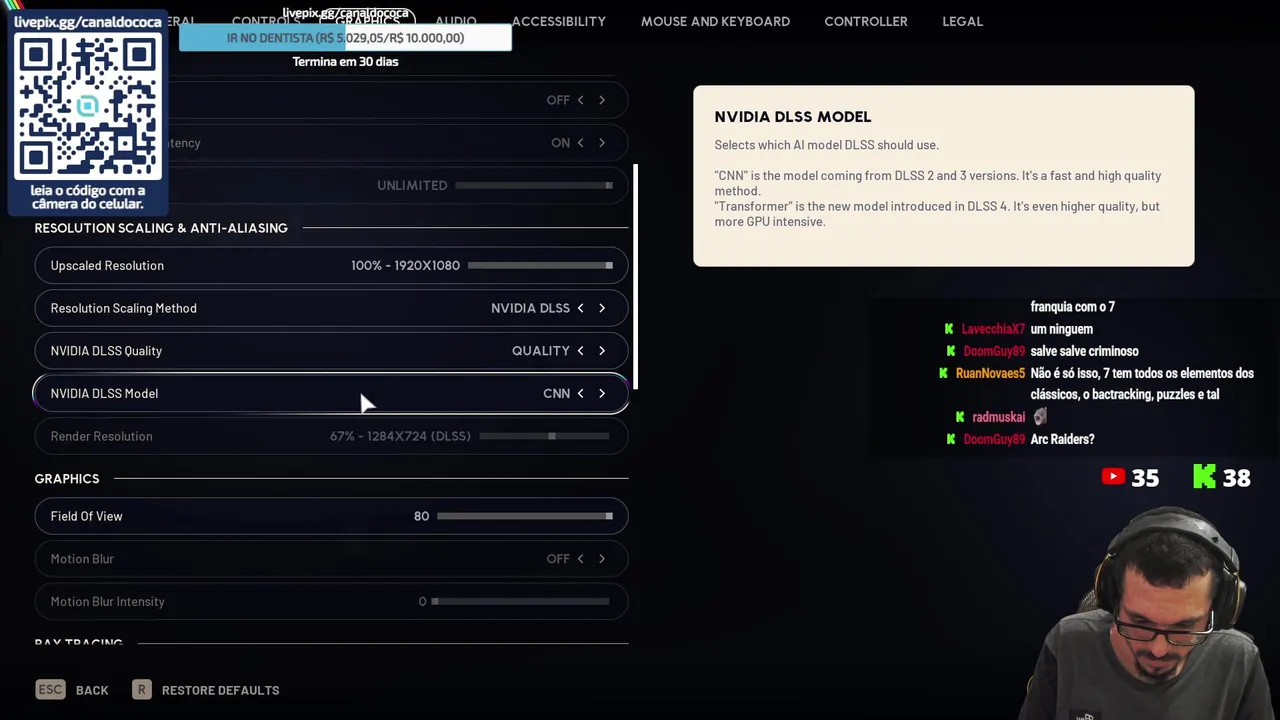Click the QUALITY value text
1280x720 pixels.
click(x=540, y=351)
